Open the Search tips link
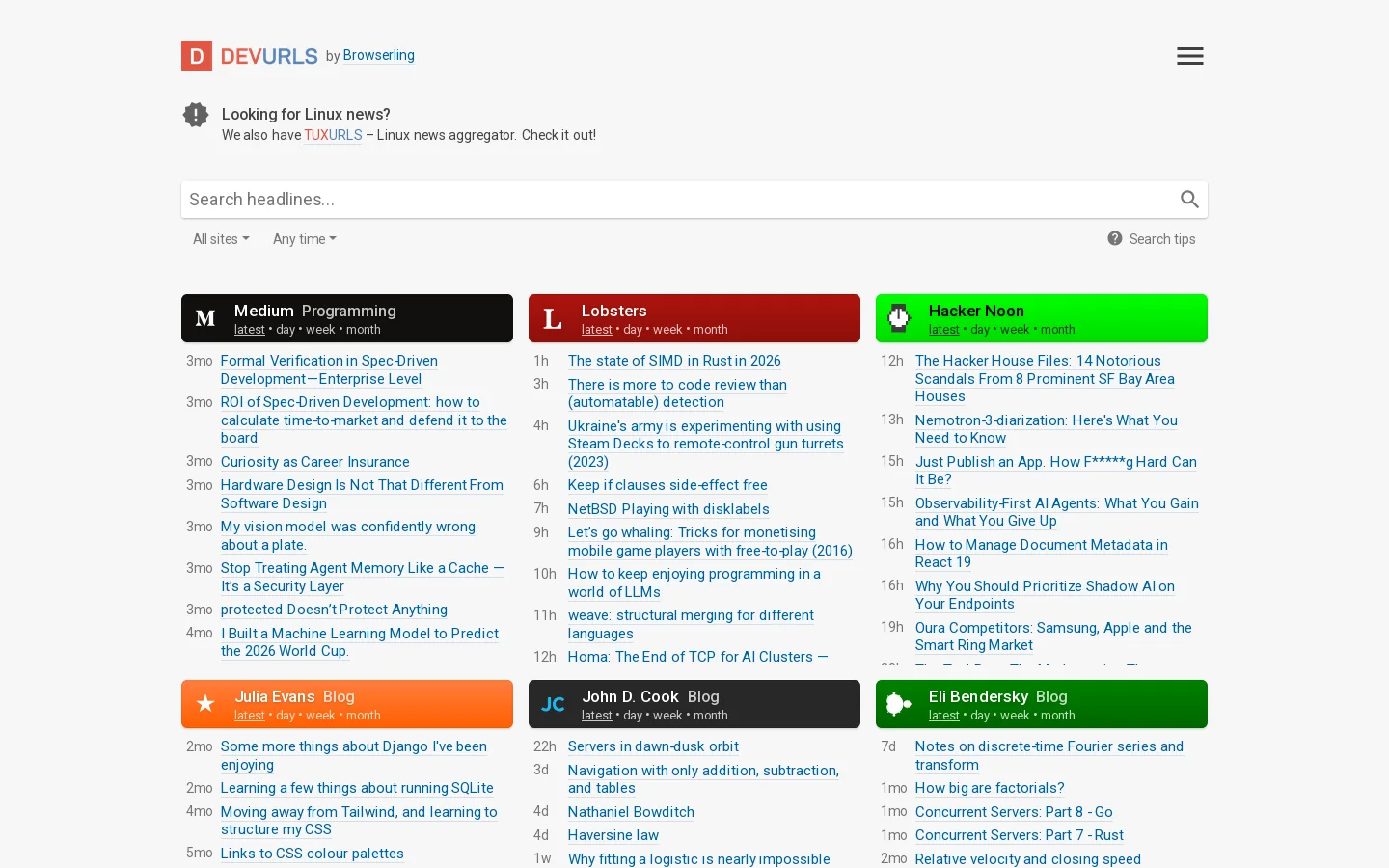This screenshot has width=1389, height=868. pos(1162,239)
